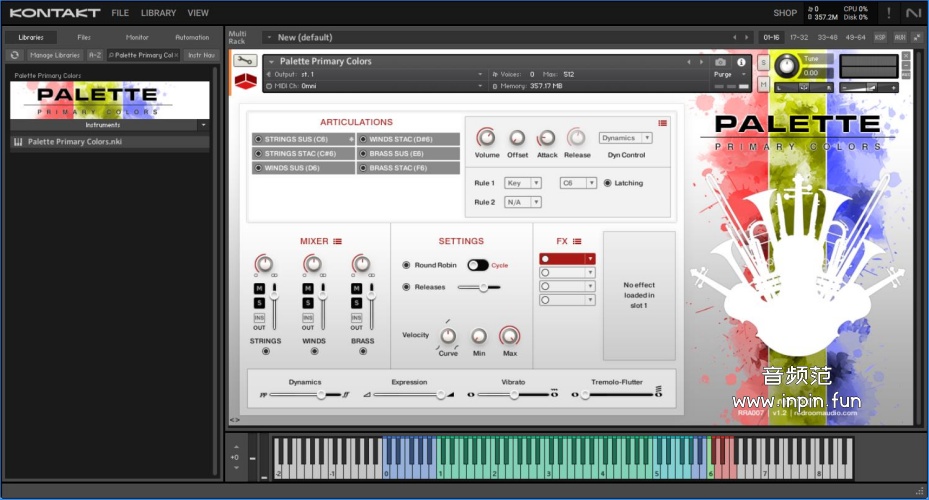
Task: Take an instrument snapshot with the camera icon
Action: pos(720,62)
